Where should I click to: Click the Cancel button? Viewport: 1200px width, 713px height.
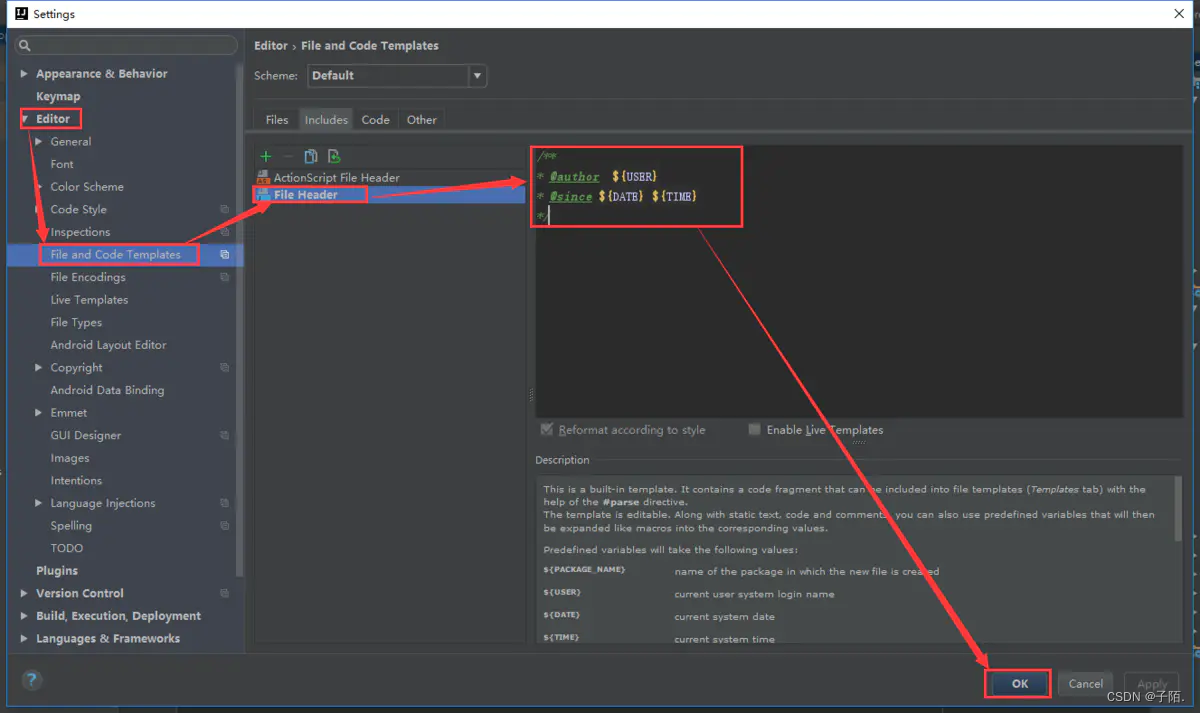click(x=1085, y=684)
